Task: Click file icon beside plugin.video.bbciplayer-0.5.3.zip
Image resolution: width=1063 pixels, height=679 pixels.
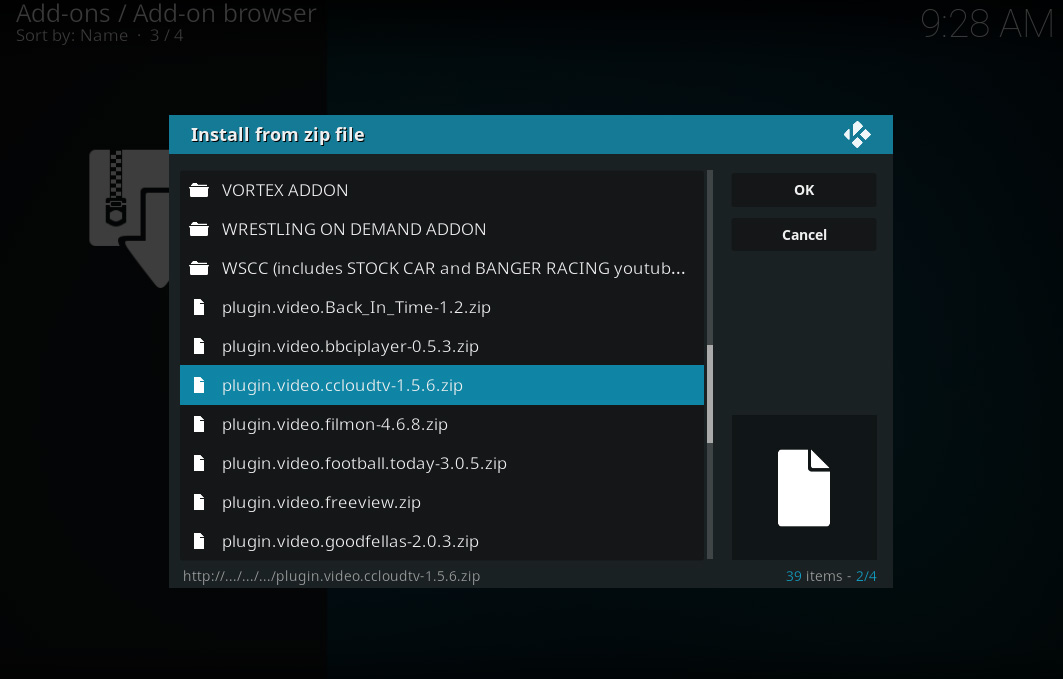Action: [x=199, y=346]
